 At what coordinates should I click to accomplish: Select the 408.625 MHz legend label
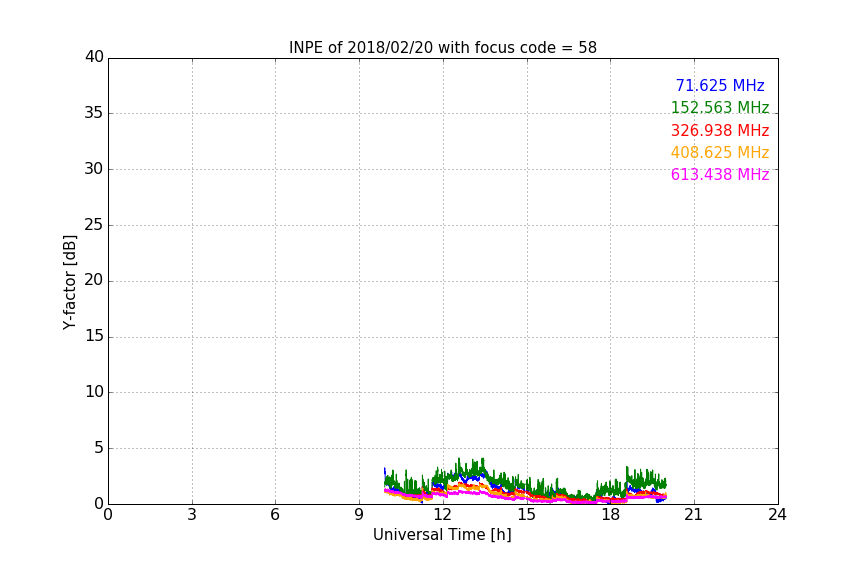[x=720, y=152]
